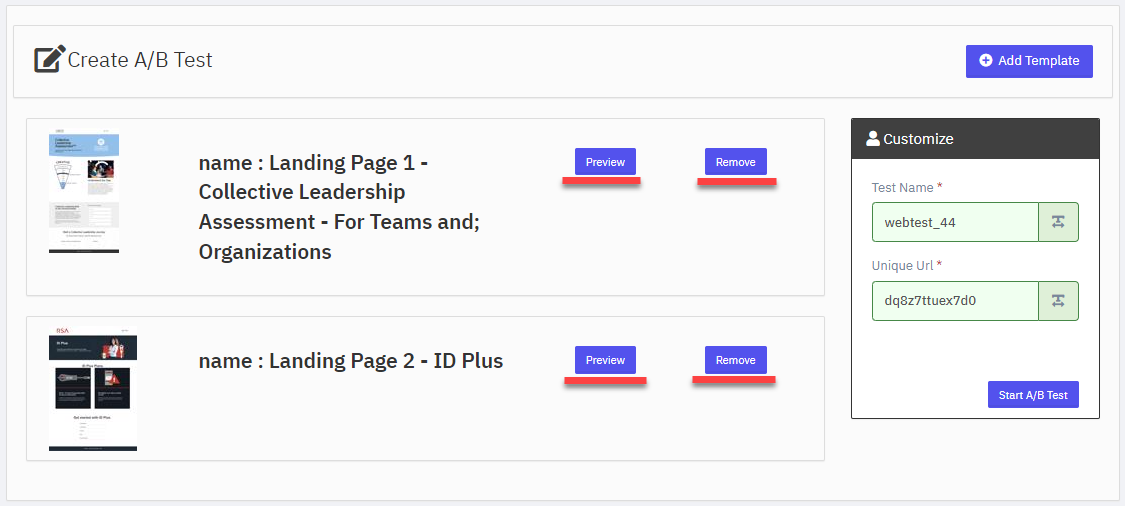Focus the Test Name field containing webtest_44
Image resolution: width=1125 pixels, height=506 pixels.
pyautogui.click(x=955, y=222)
